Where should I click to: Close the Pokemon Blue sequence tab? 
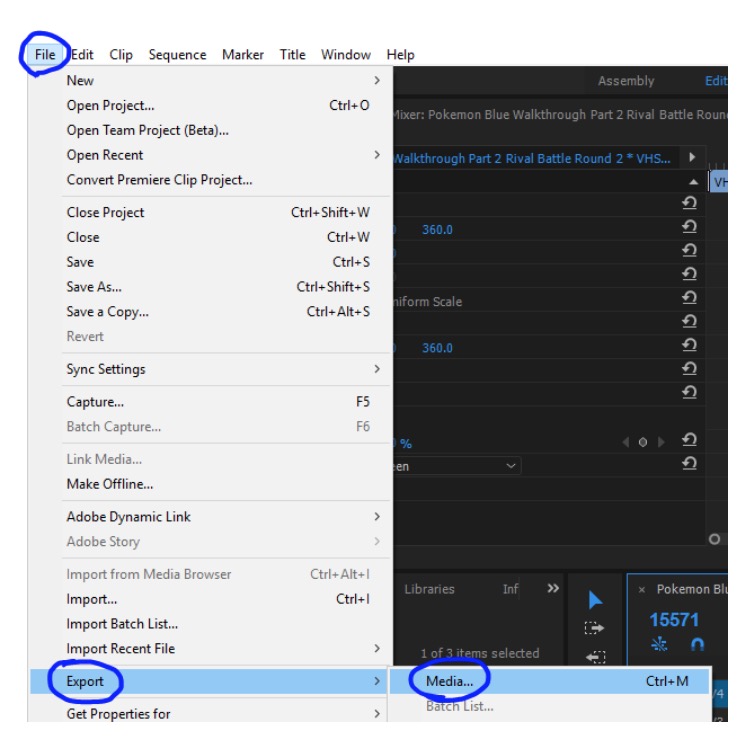[641, 590]
